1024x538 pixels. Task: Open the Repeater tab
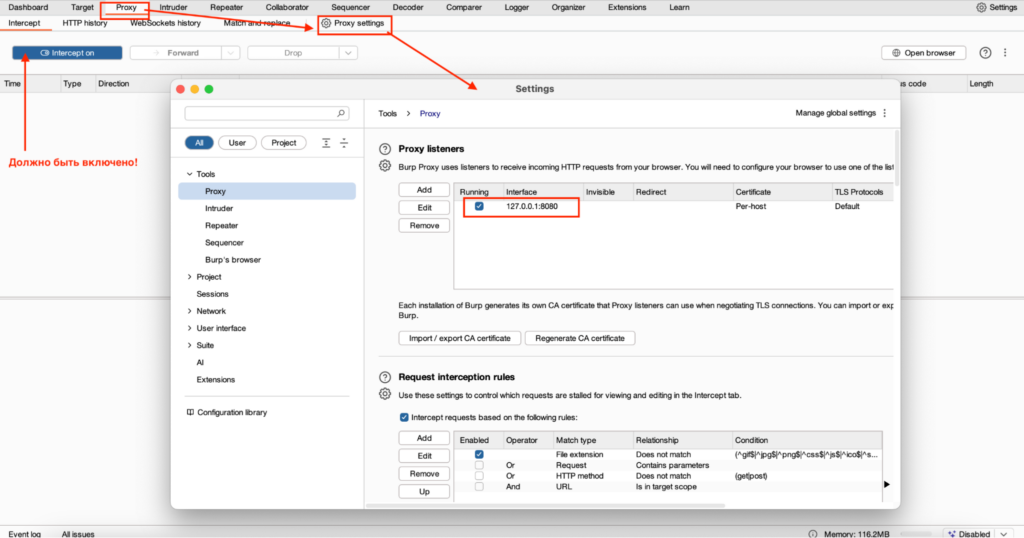(x=226, y=7)
